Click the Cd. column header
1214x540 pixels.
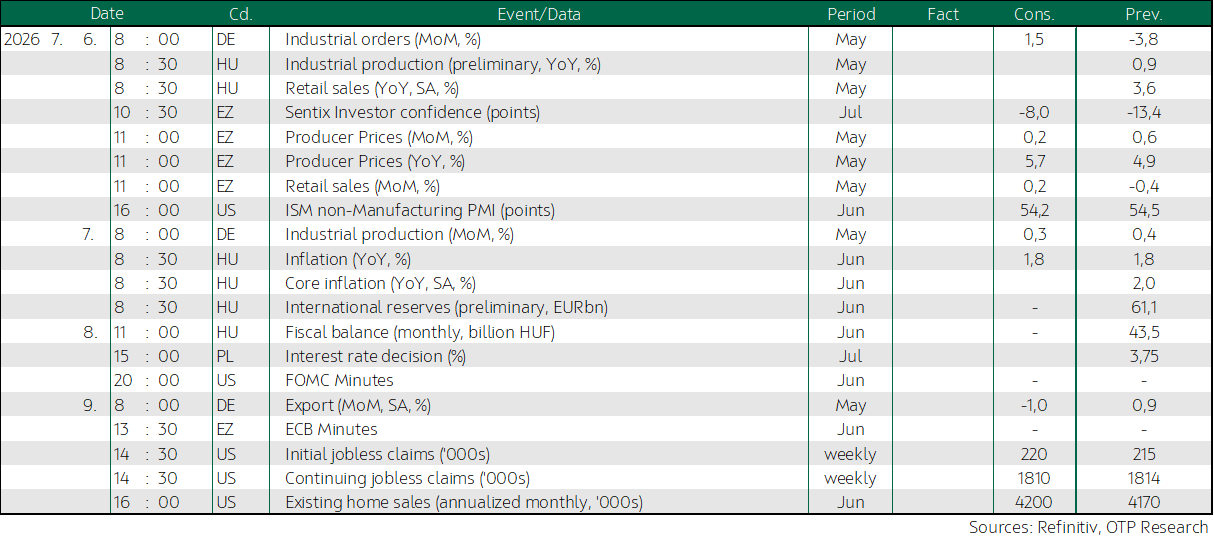pos(240,14)
